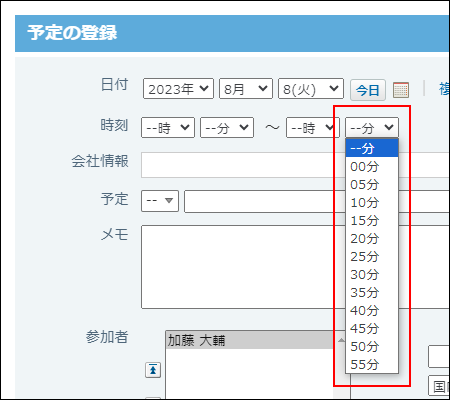Select the --分 option in list
Viewport: 450px width, 400px height.
[372, 148]
